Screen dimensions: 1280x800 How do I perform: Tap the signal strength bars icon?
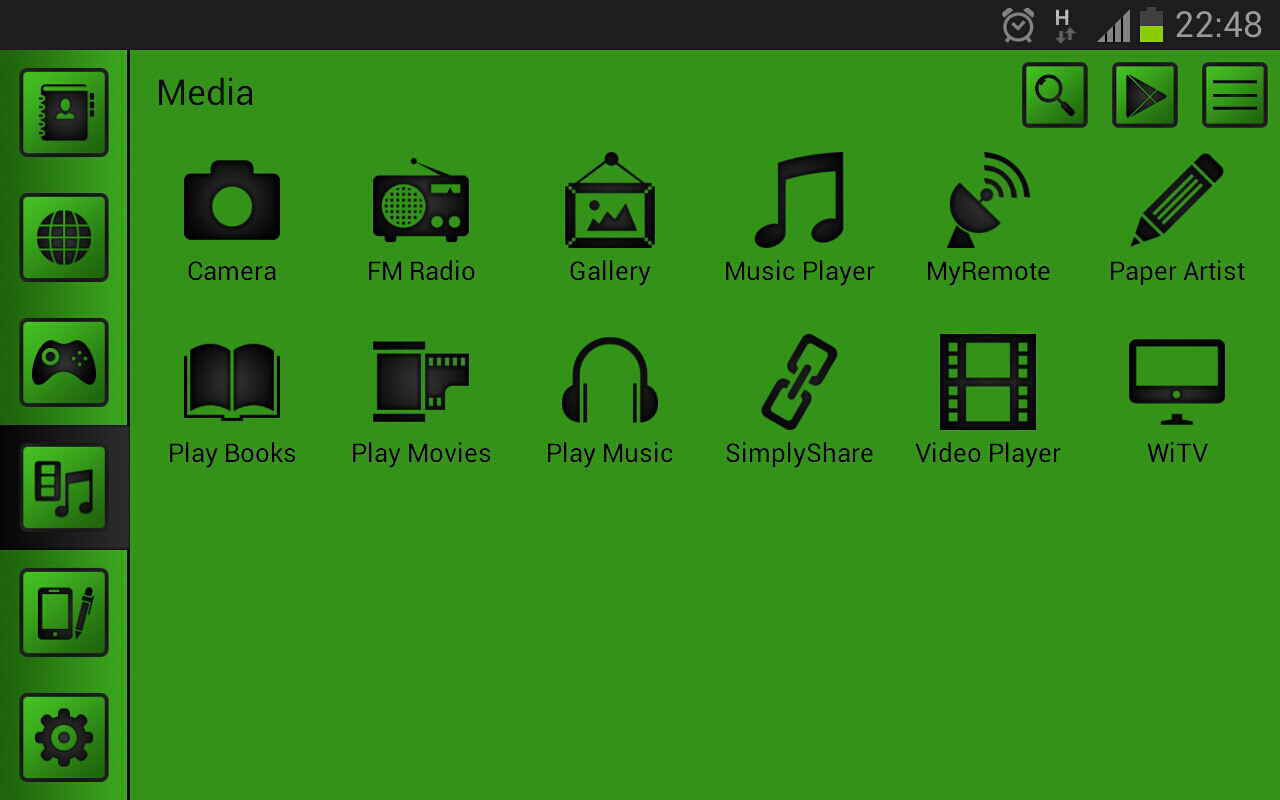(x=1114, y=26)
